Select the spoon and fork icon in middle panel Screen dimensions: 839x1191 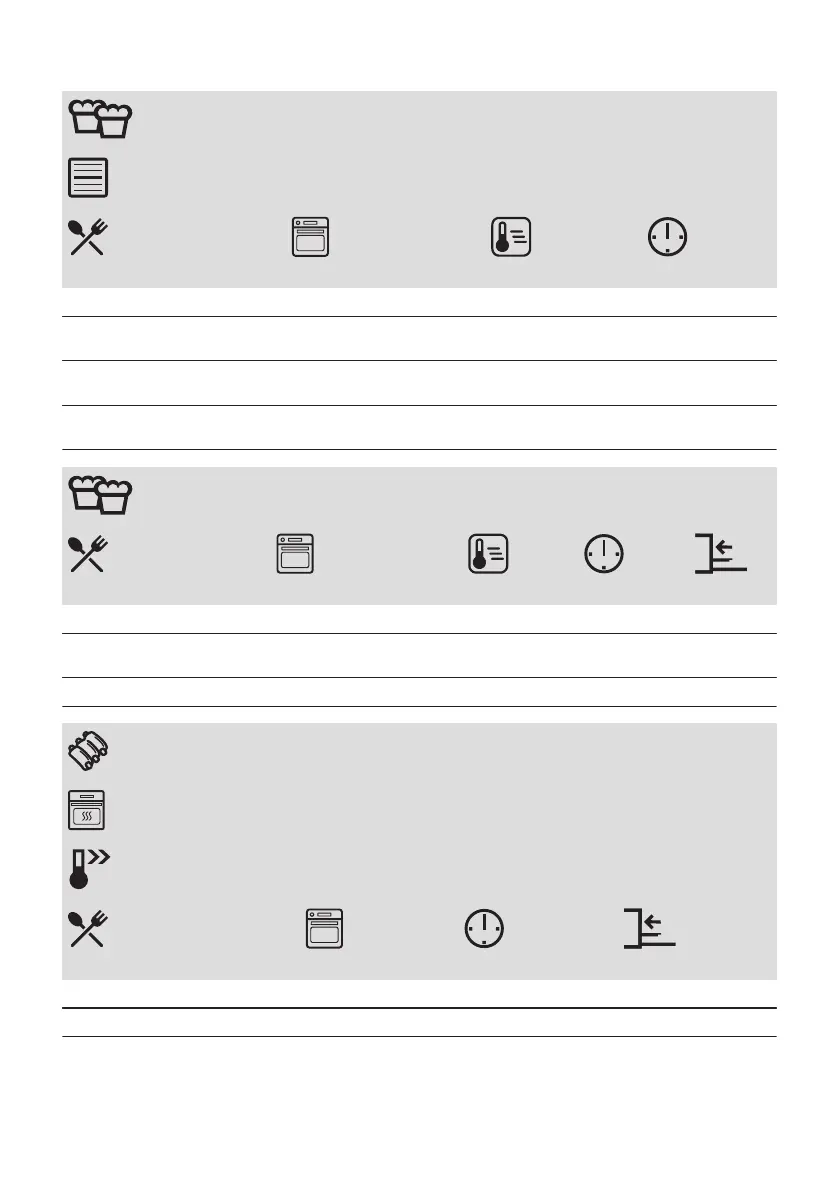point(88,554)
